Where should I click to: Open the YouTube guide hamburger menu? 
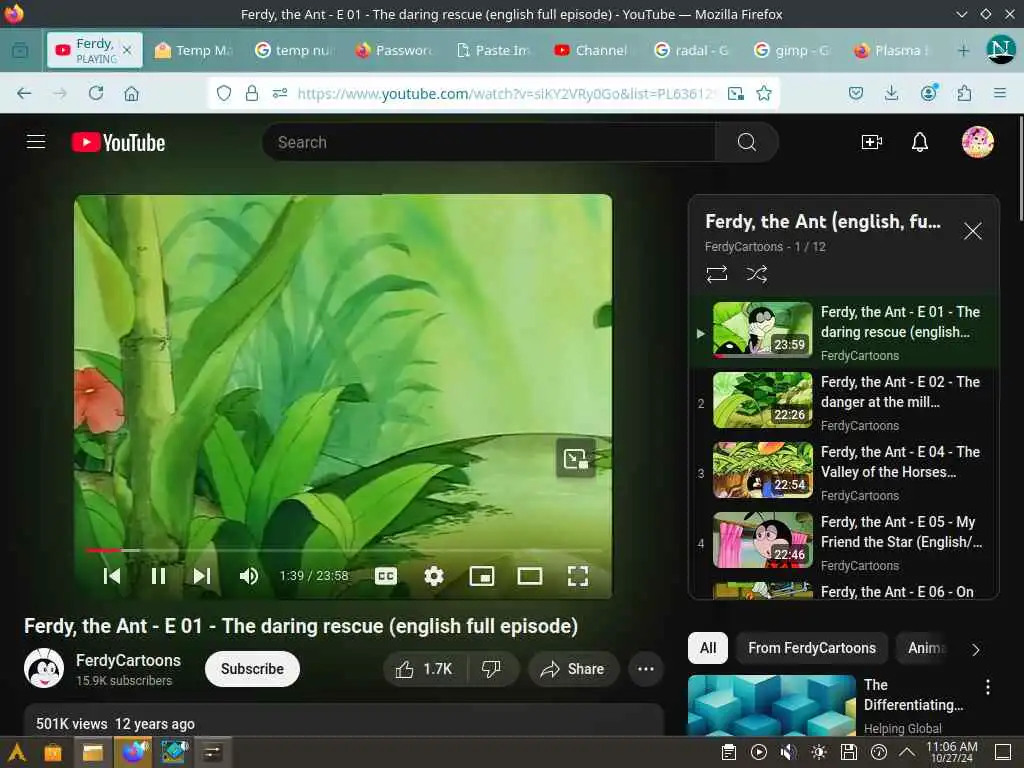36,142
